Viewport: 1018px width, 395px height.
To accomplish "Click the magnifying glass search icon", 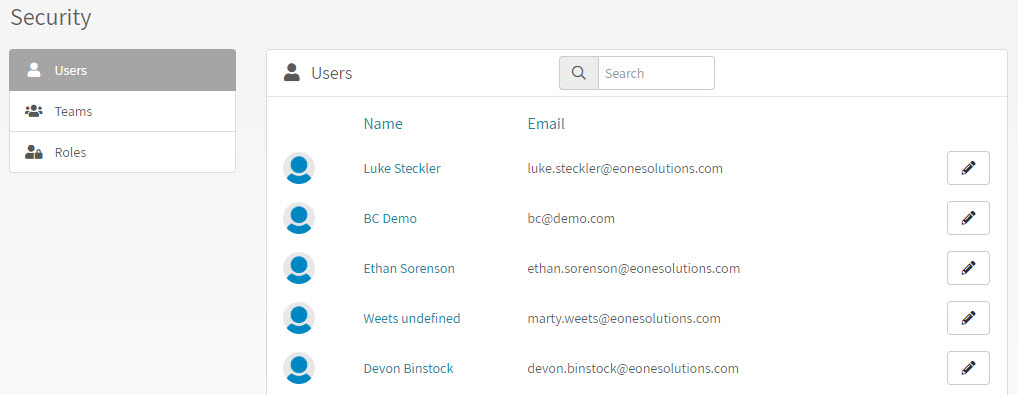I will [578, 73].
